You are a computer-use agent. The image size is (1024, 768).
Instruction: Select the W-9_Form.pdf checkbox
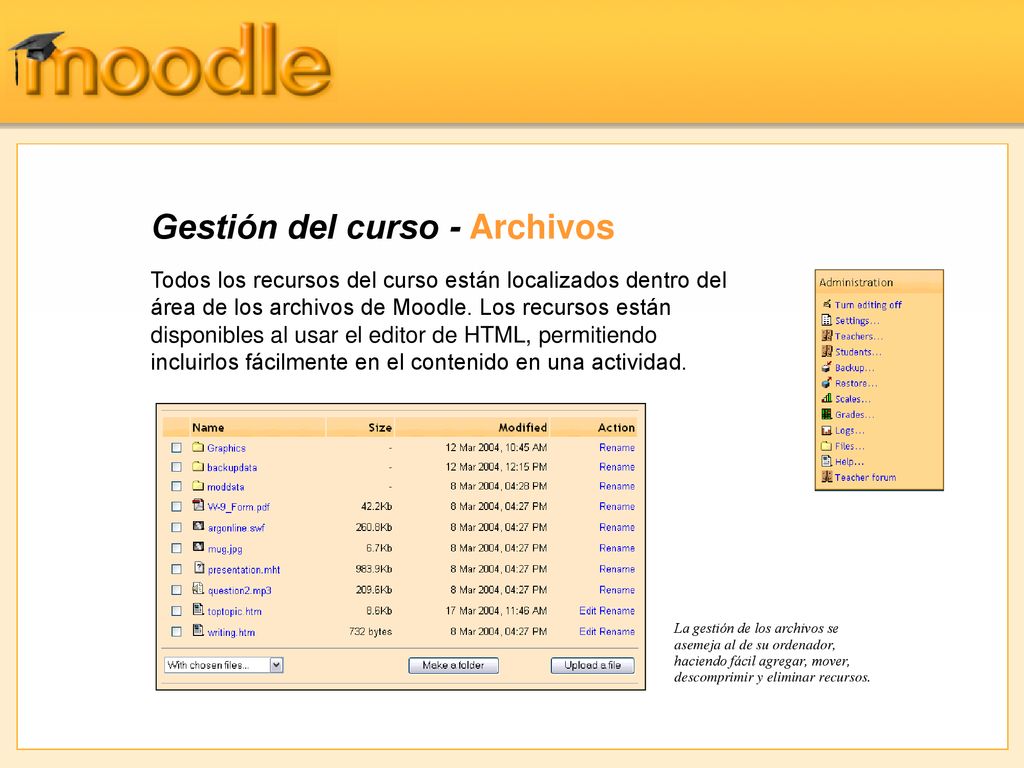[176, 507]
